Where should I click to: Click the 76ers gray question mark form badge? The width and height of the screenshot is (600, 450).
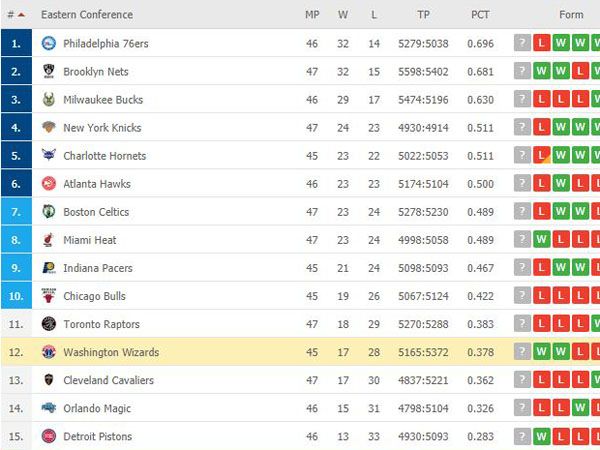(522, 43)
